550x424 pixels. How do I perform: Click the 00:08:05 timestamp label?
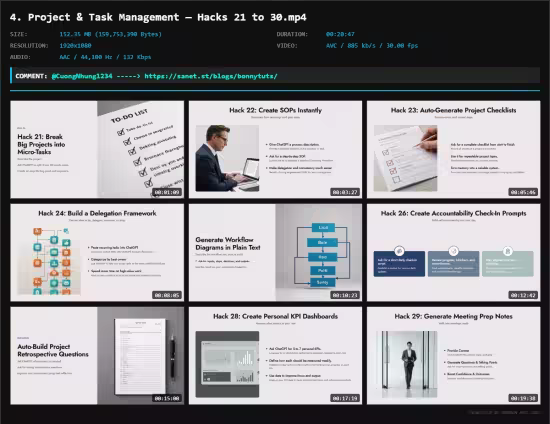pos(167,295)
